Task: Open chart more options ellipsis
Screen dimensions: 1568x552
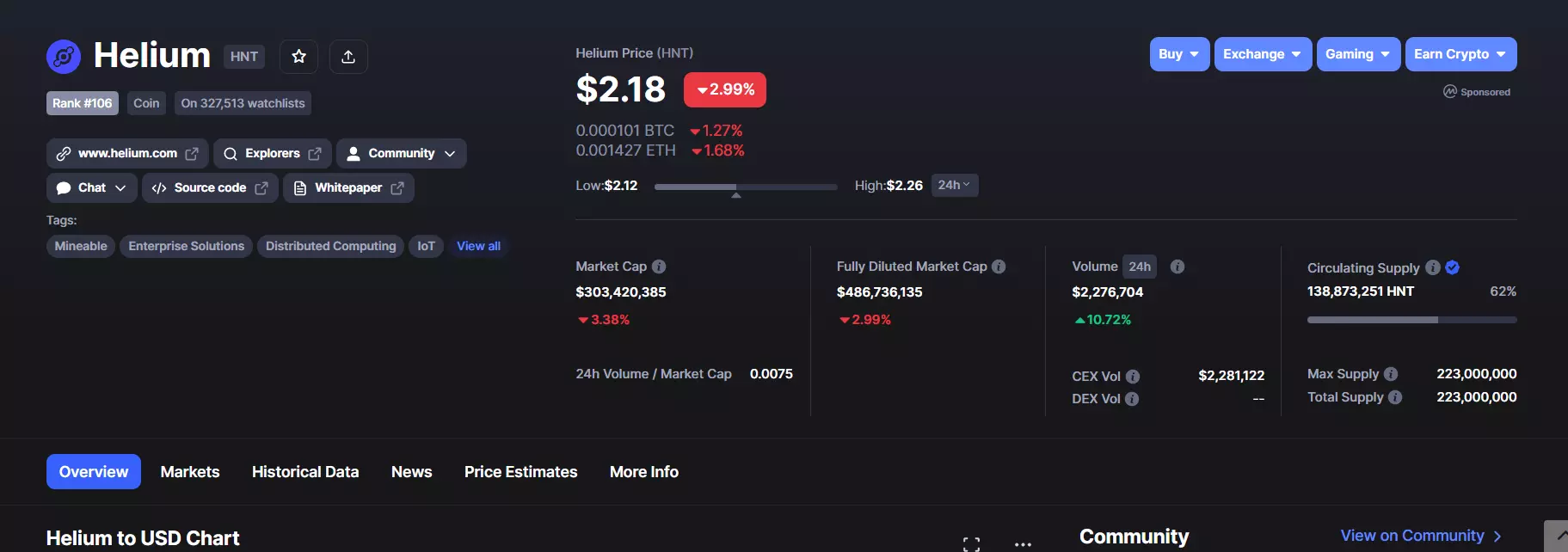Action: pyautogui.click(x=1023, y=543)
